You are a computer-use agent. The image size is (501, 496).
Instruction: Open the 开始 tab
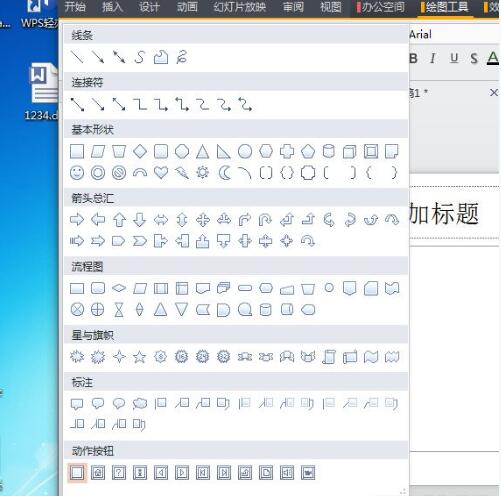pyautogui.click(x=75, y=7)
